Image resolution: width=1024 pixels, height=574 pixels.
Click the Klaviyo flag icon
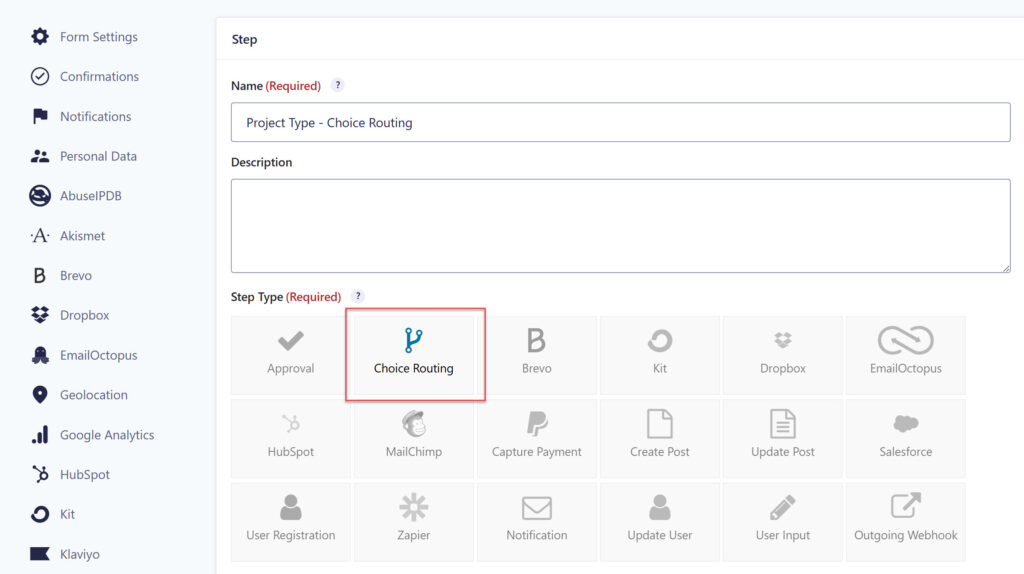pyautogui.click(x=40, y=554)
